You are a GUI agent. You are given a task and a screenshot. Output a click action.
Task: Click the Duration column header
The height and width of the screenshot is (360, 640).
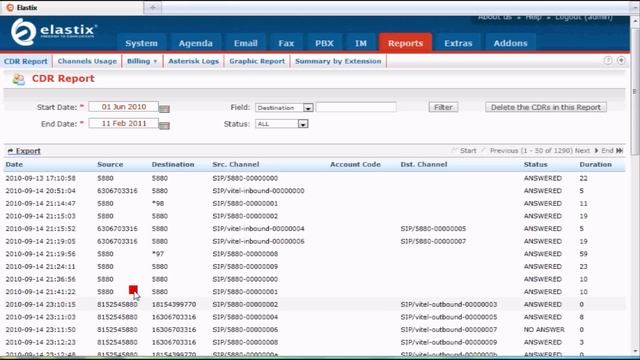pos(596,164)
